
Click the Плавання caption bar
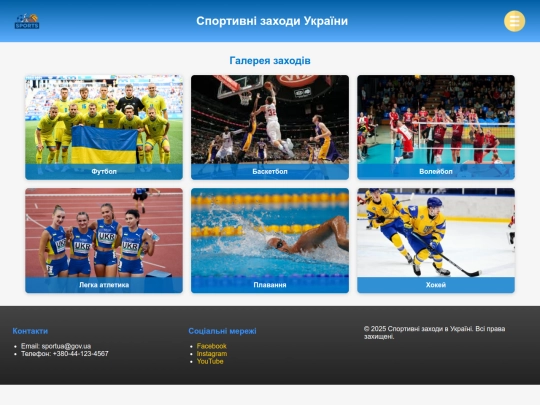pyautogui.click(x=270, y=285)
